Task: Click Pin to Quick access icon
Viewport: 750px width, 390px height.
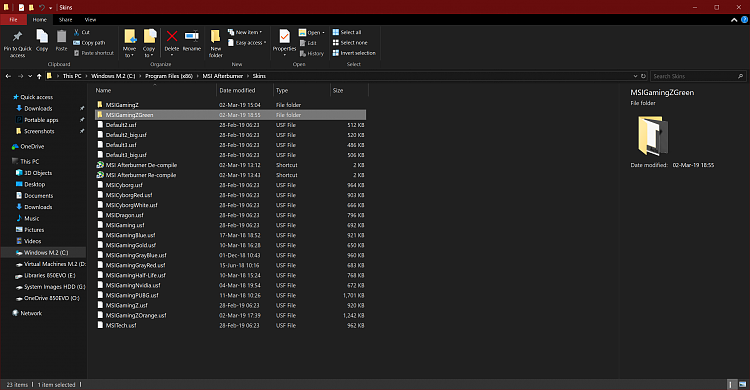Action: click(18, 37)
